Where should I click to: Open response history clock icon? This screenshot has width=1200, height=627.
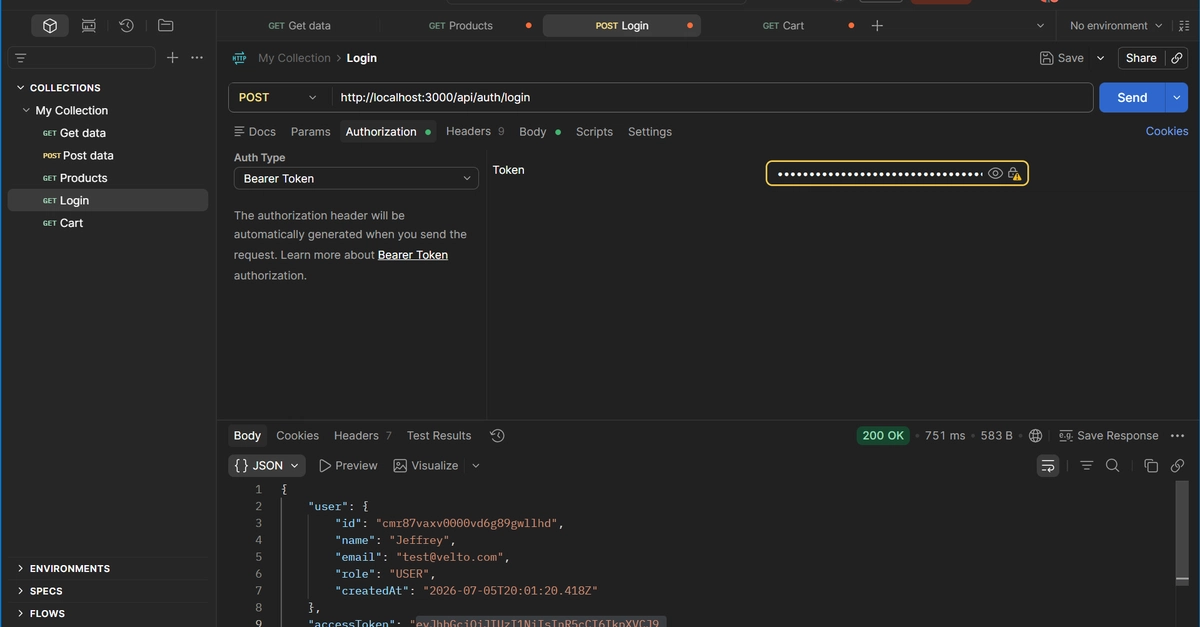497,436
